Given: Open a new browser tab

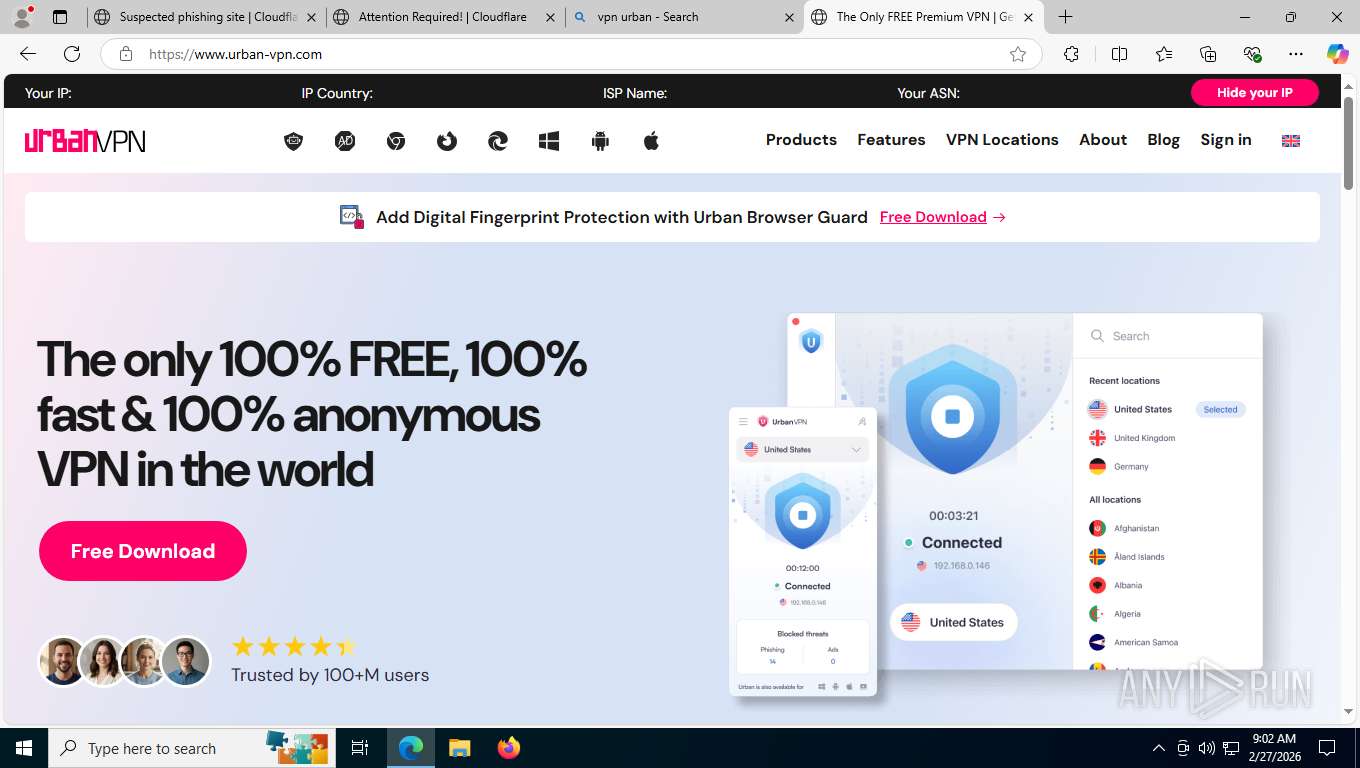Looking at the screenshot, I should pyautogui.click(x=1066, y=17).
